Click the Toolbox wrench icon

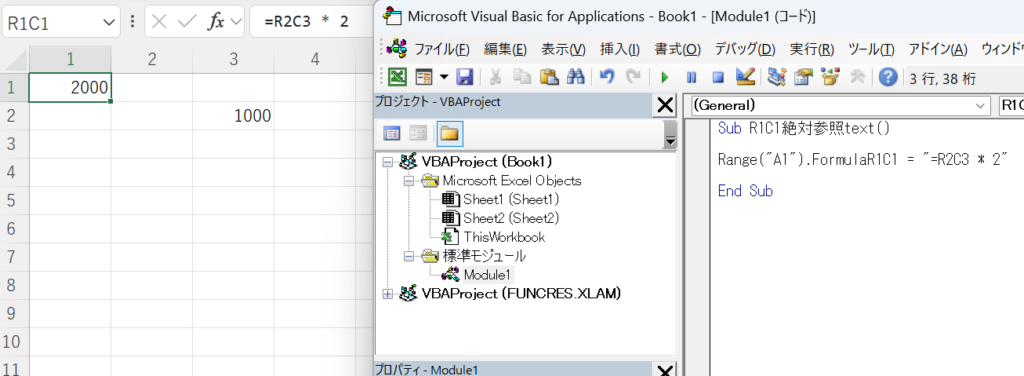pos(857,78)
